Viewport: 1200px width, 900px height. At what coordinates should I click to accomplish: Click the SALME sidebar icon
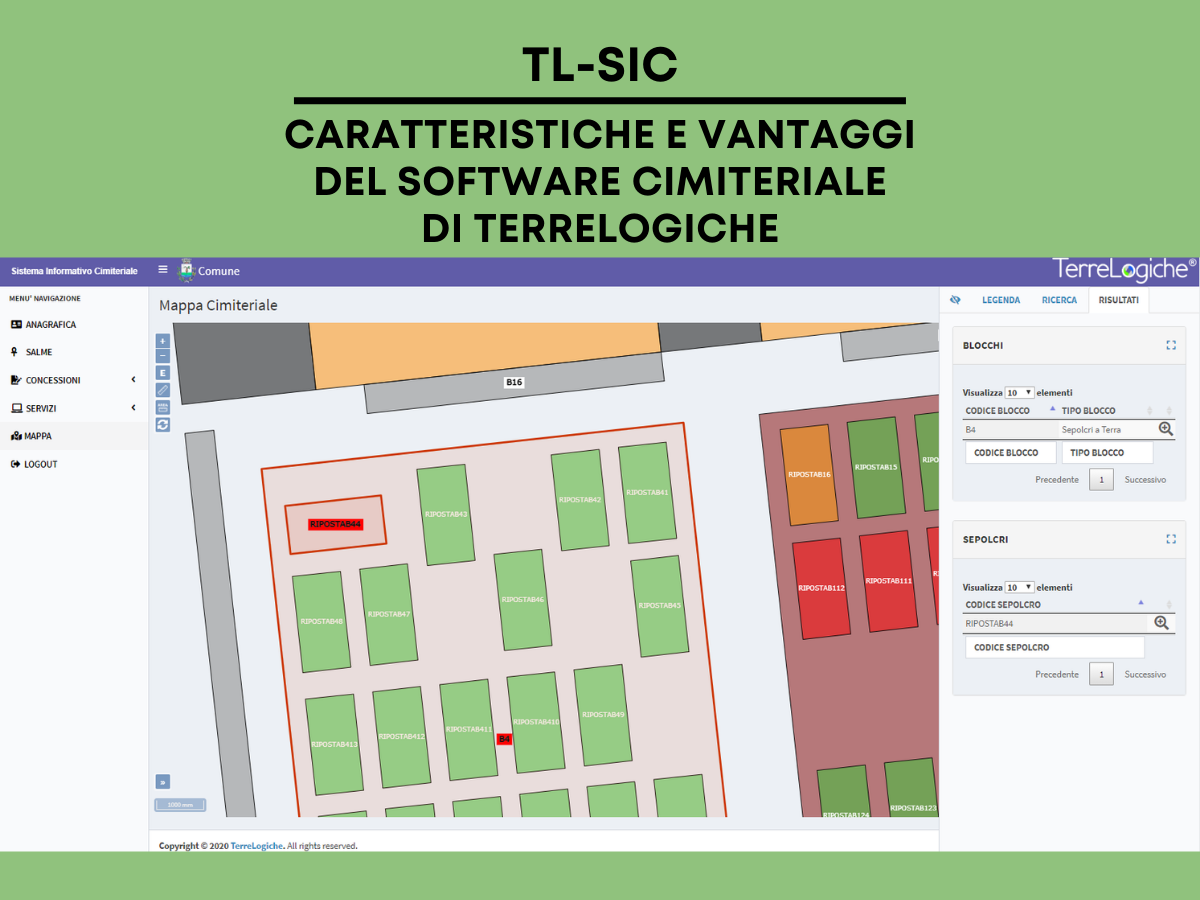click(x=15, y=352)
